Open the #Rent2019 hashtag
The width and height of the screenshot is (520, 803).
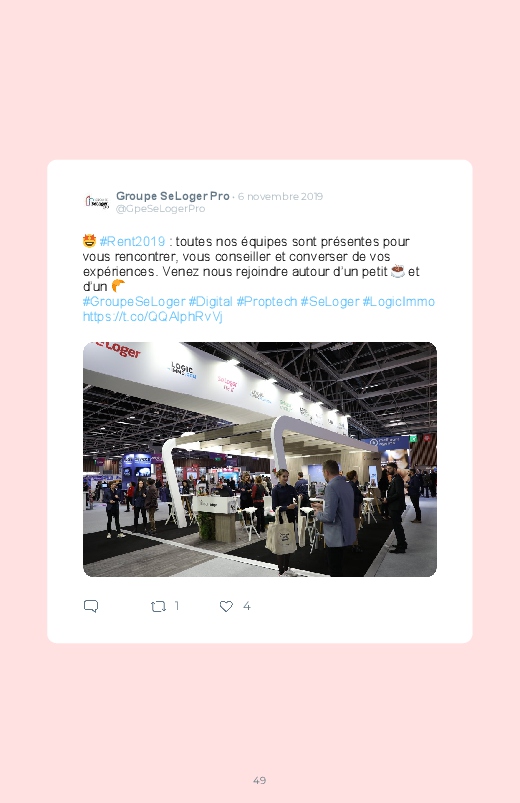132,241
